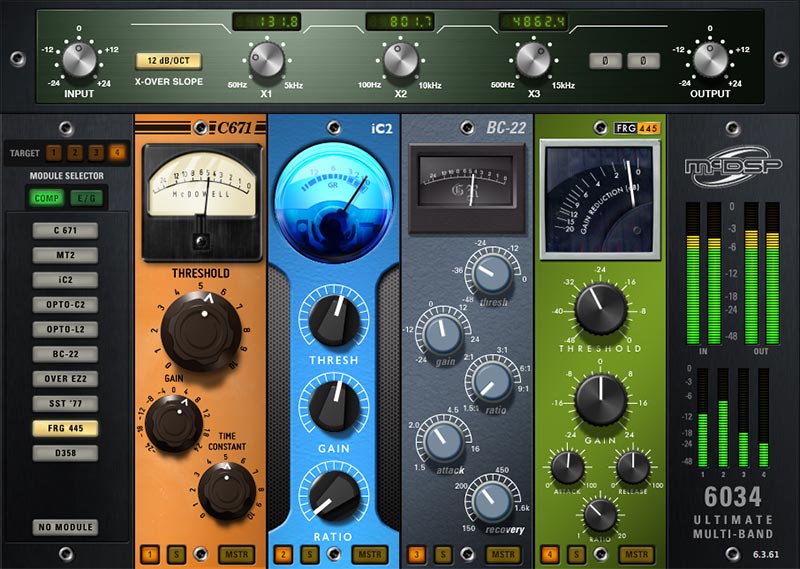The height and width of the screenshot is (569, 800).
Task: Click the BC-22 attack knob
Action: 442,442
